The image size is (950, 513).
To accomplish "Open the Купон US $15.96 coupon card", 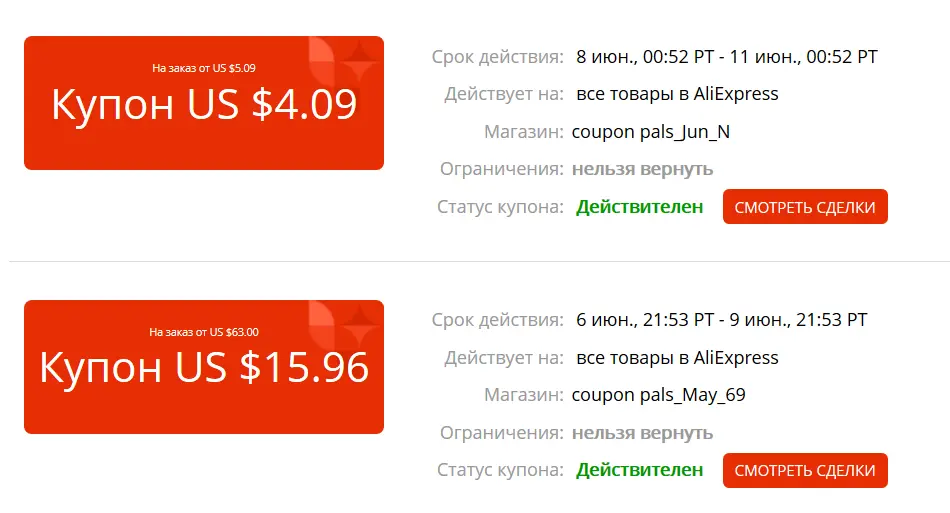I will (204, 366).
